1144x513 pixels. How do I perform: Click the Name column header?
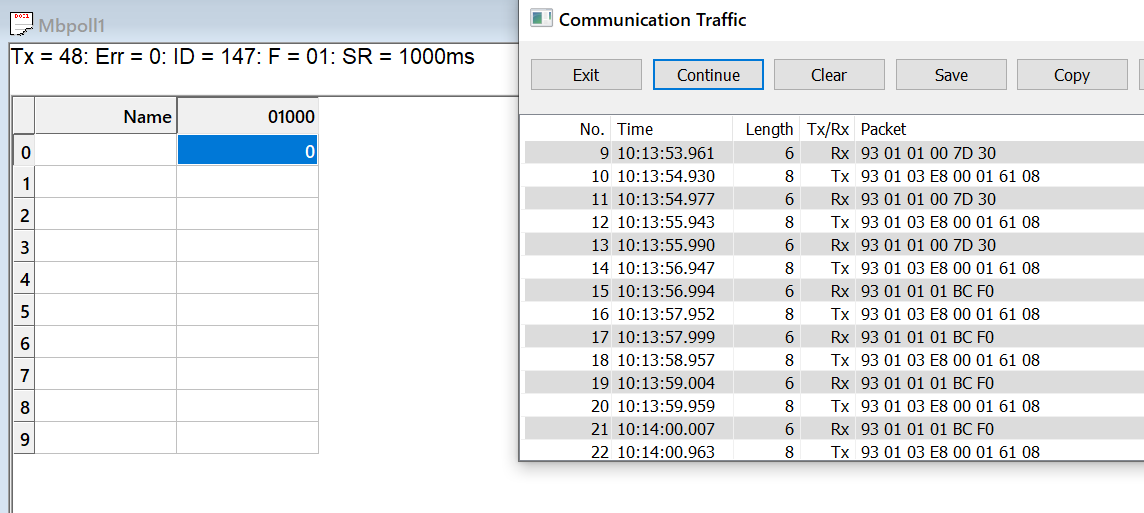click(106, 117)
